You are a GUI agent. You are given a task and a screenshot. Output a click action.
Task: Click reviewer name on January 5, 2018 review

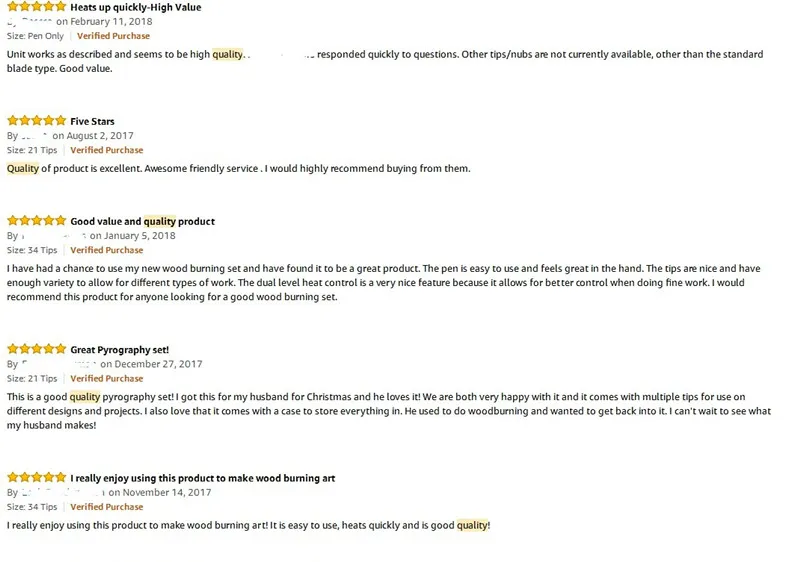54,236
